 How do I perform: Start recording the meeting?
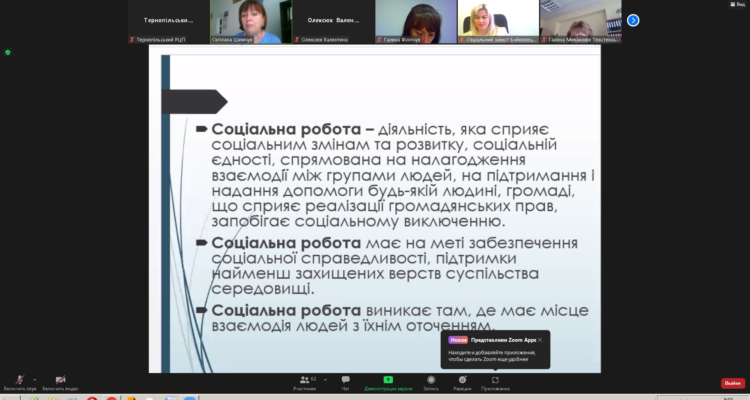(x=430, y=381)
